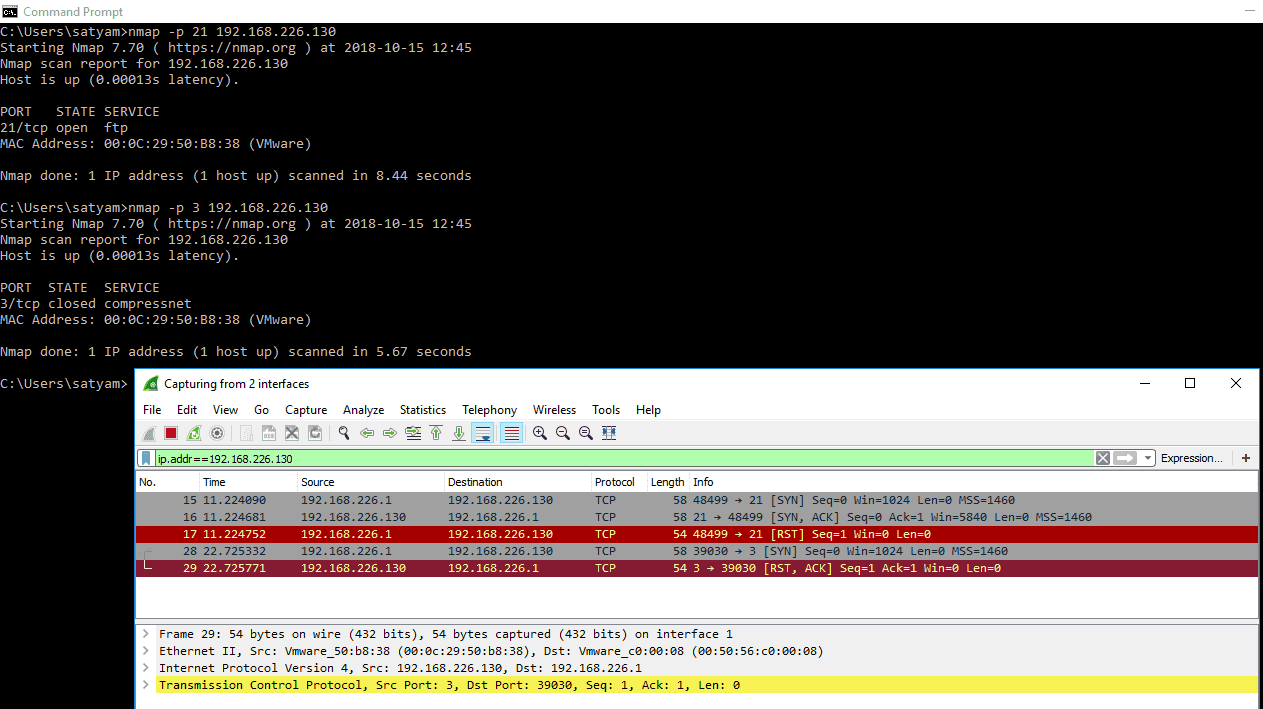Toggle auto-scroll during live capture
Viewport: 1263px width, 709px height.
(483, 432)
